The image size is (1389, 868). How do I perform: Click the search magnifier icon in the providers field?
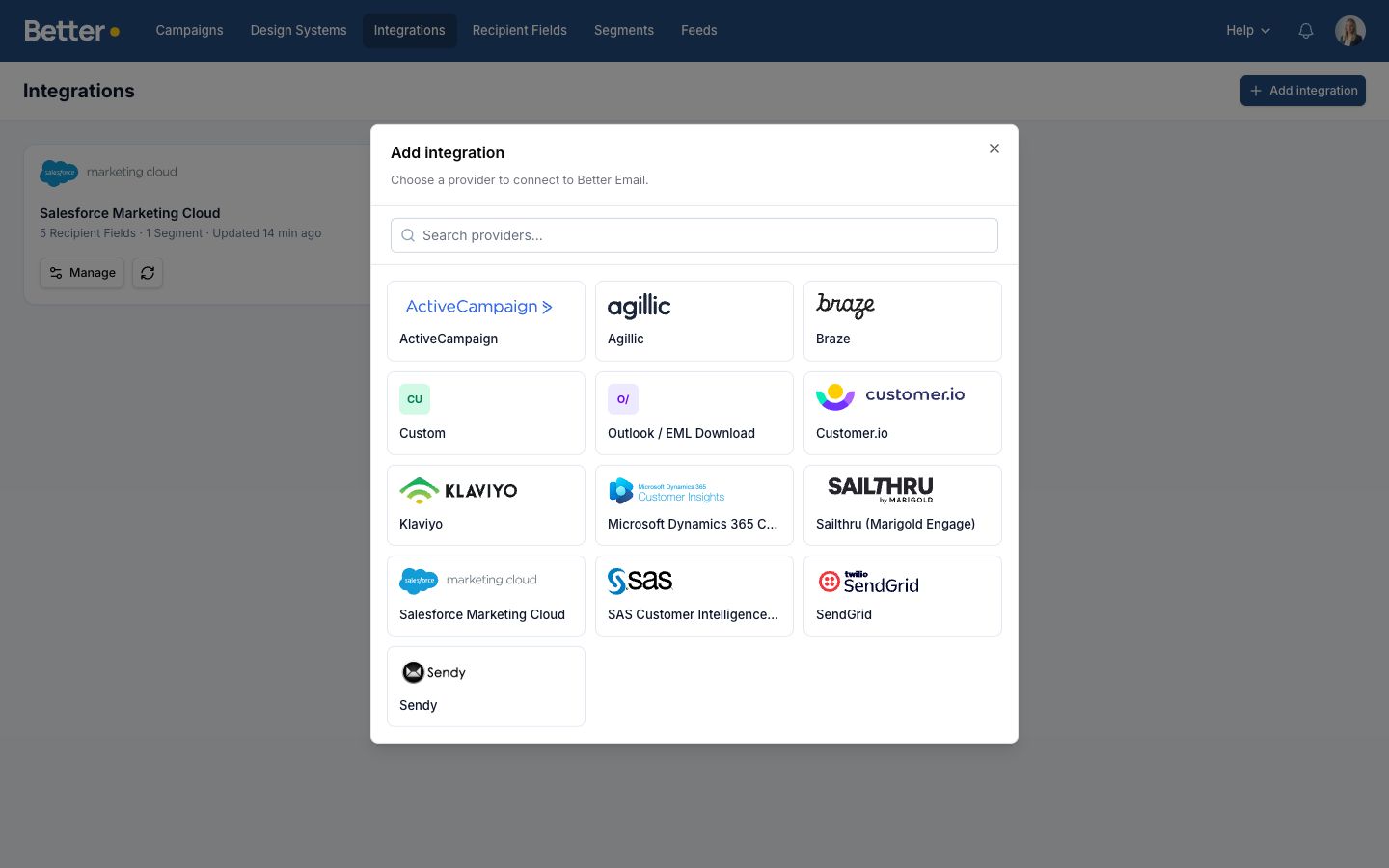408,235
